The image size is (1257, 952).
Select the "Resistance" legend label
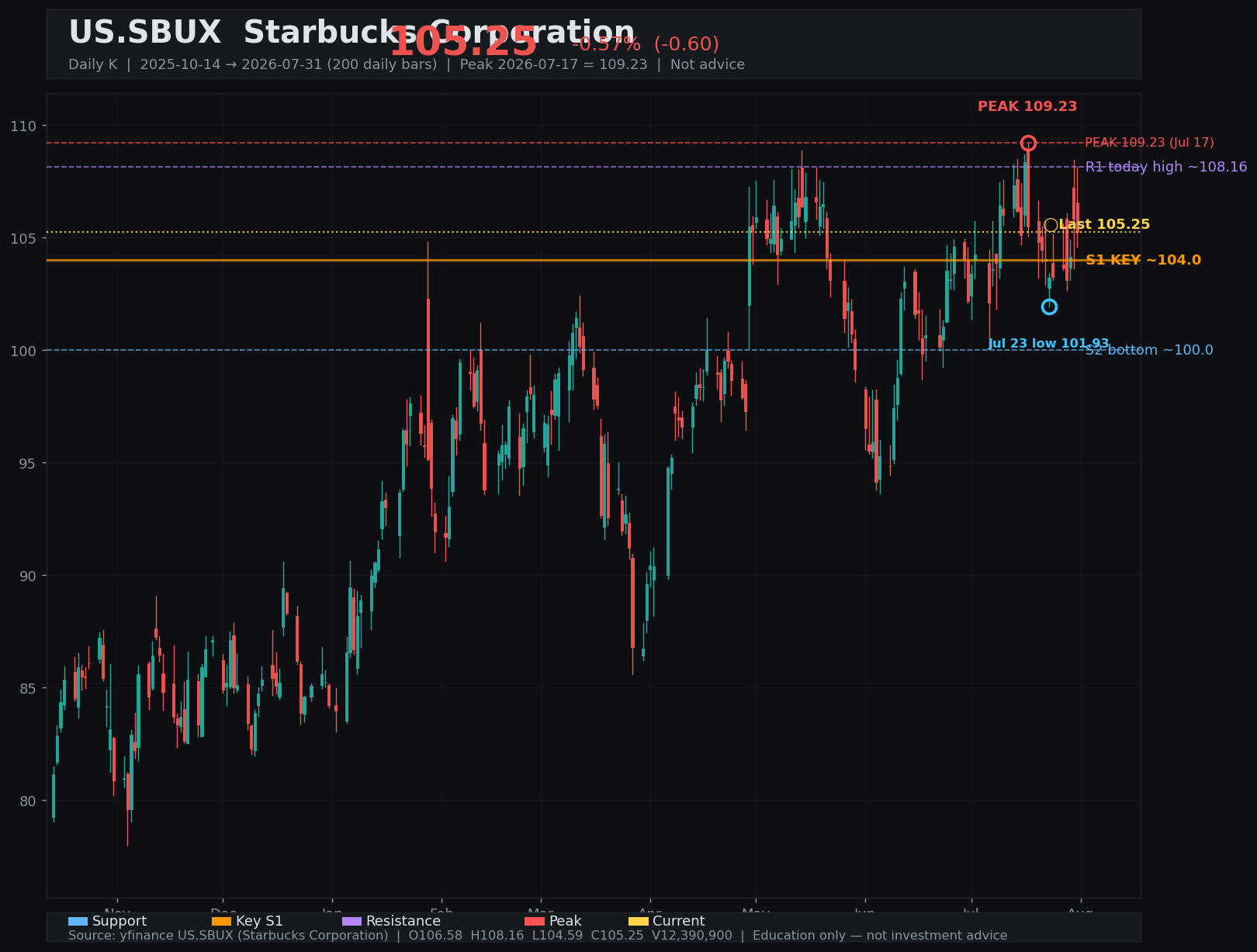coord(403,921)
